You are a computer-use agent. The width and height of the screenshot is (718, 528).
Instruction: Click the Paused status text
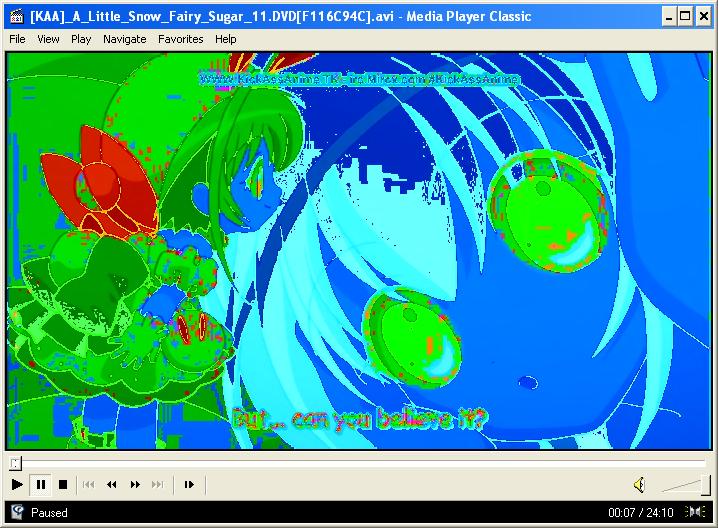[49, 512]
